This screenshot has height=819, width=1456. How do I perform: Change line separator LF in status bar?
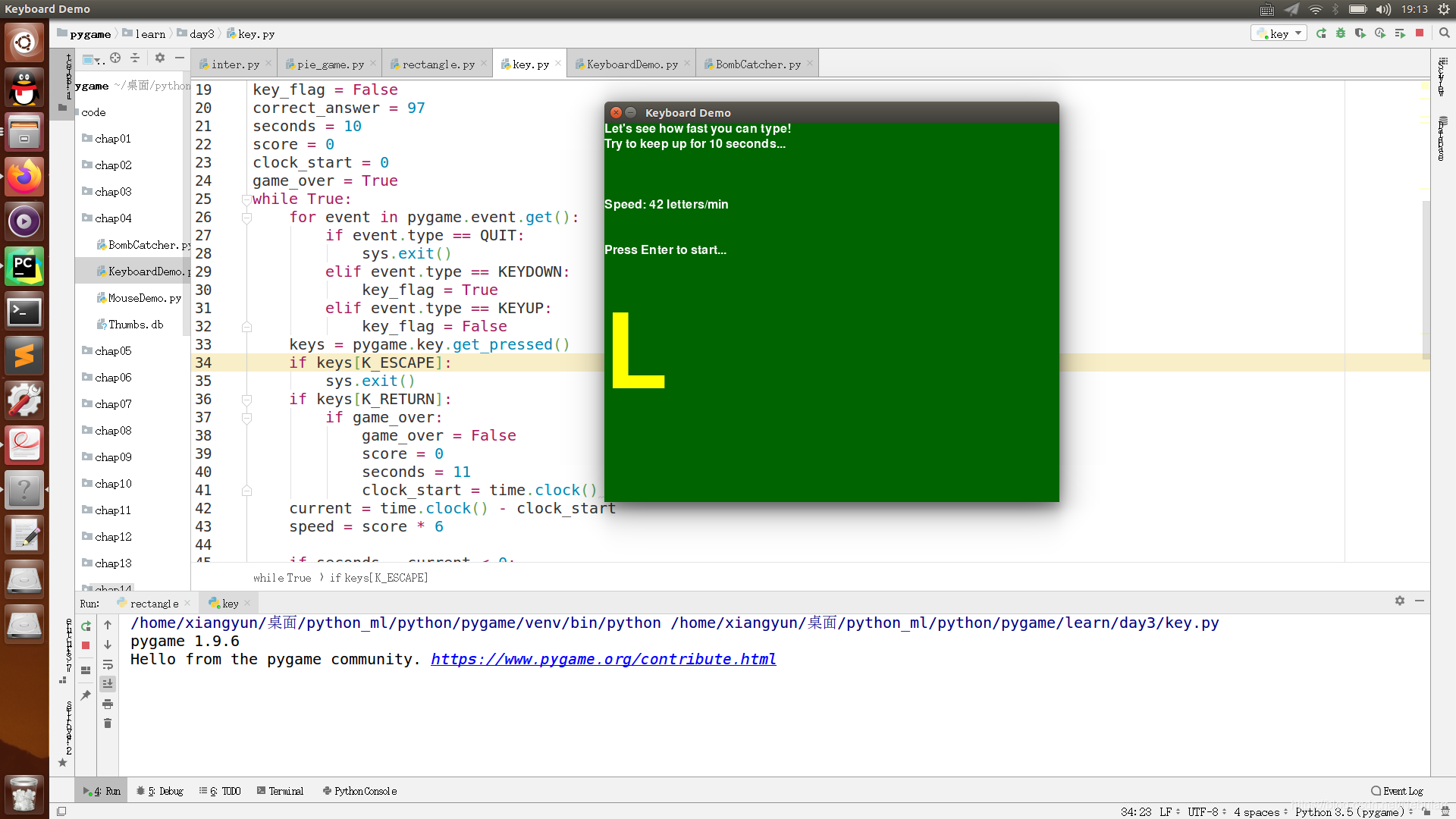click(x=1169, y=811)
